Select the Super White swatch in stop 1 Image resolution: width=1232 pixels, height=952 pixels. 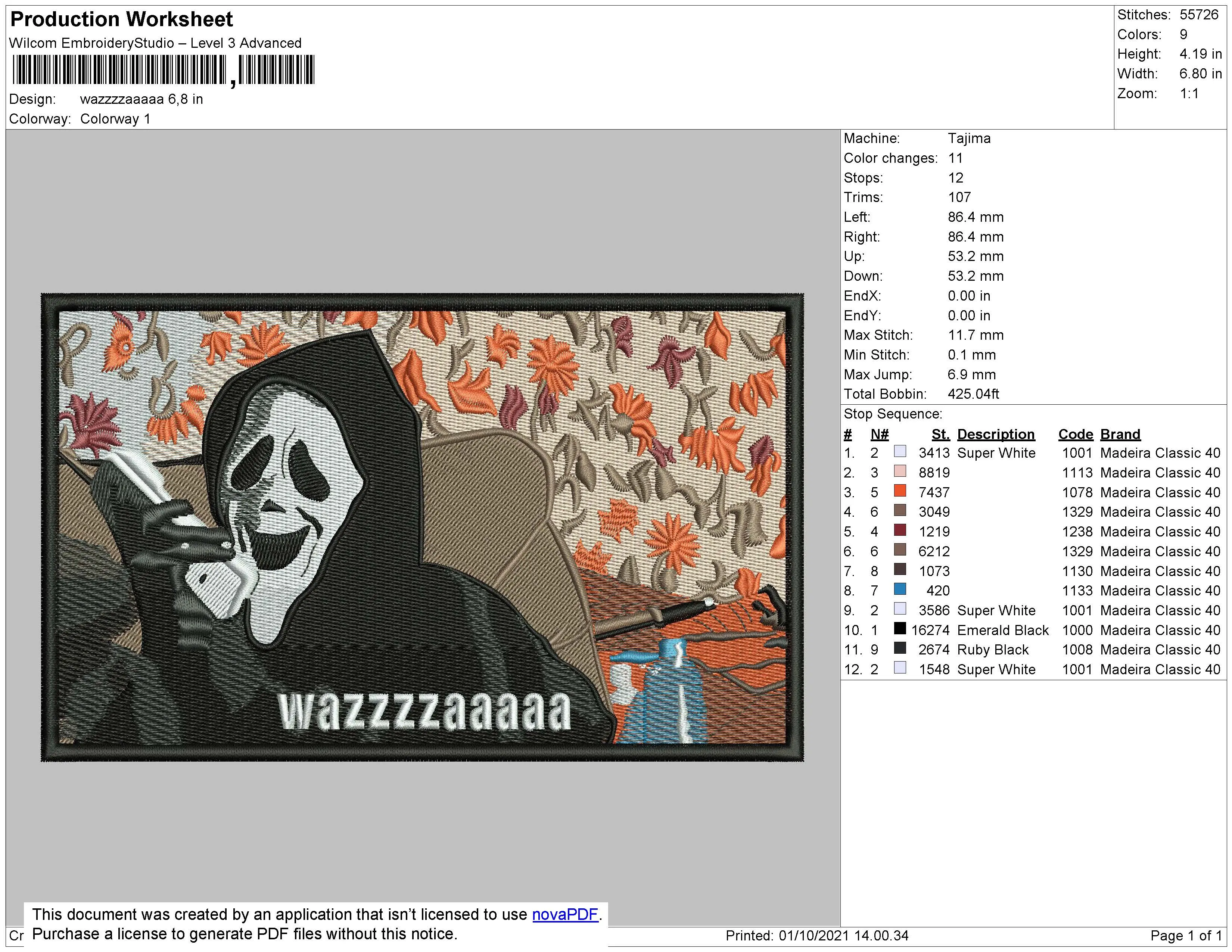pyautogui.click(x=900, y=452)
